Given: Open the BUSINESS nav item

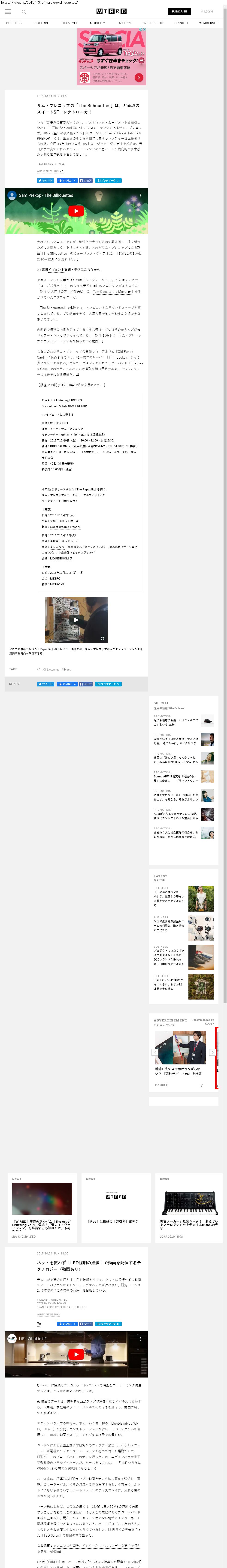Looking at the screenshot, I should click(x=14, y=23).
